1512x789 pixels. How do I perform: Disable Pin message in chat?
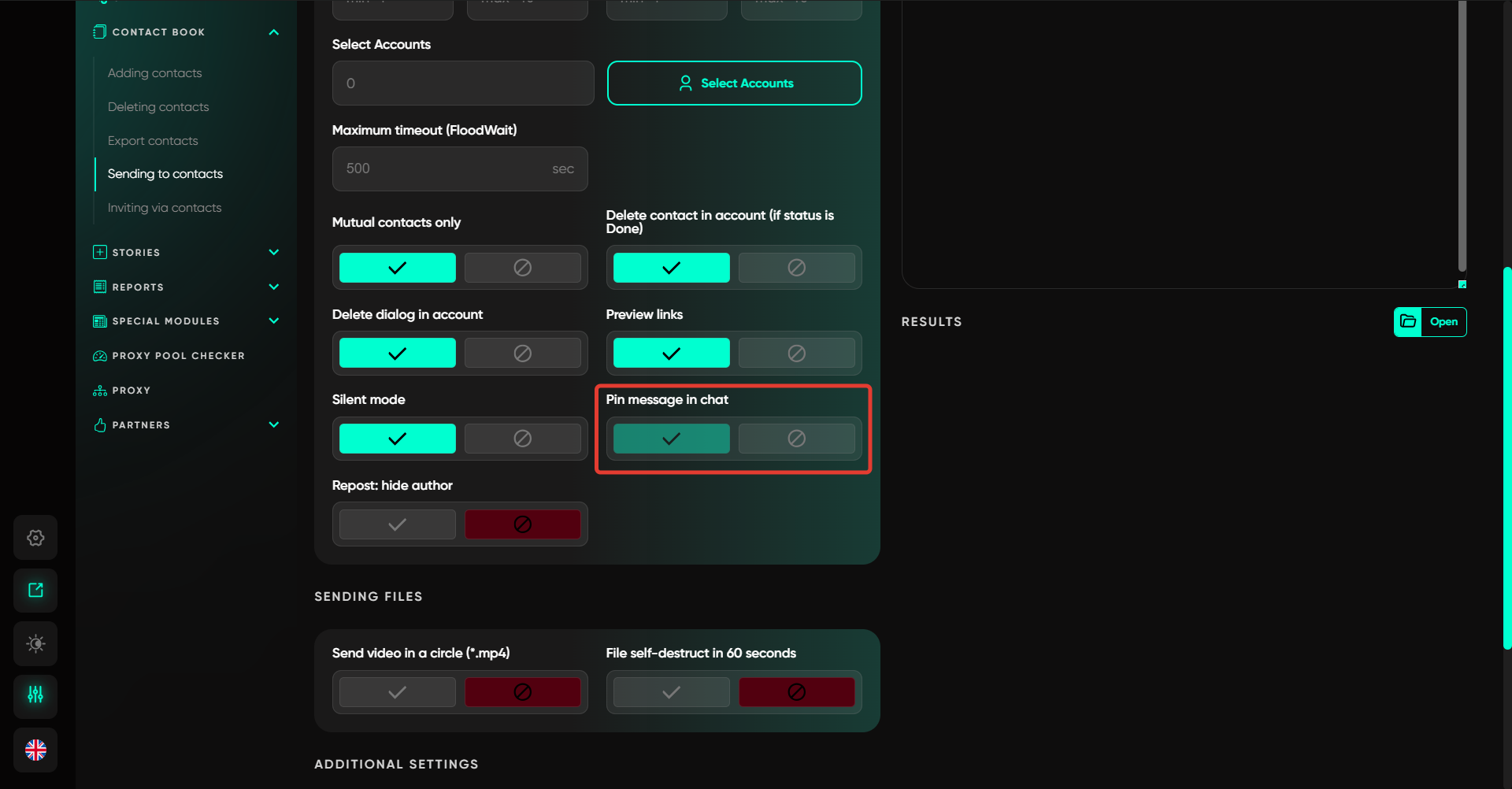[796, 439]
